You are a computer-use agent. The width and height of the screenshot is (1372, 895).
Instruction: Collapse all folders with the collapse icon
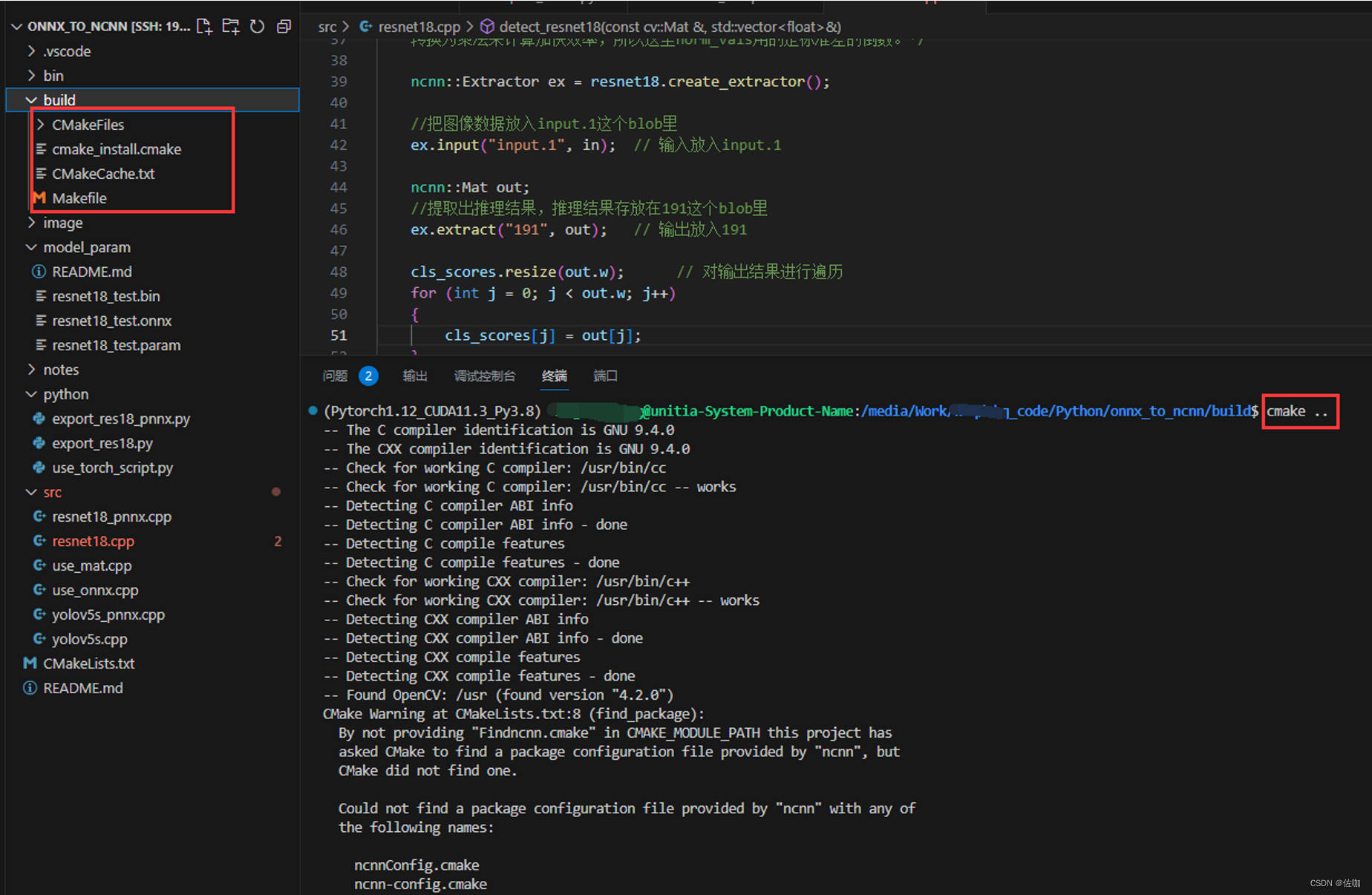(x=284, y=27)
